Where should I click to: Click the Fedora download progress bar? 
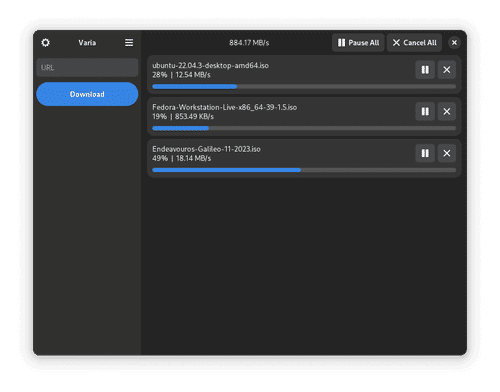click(x=304, y=128)
